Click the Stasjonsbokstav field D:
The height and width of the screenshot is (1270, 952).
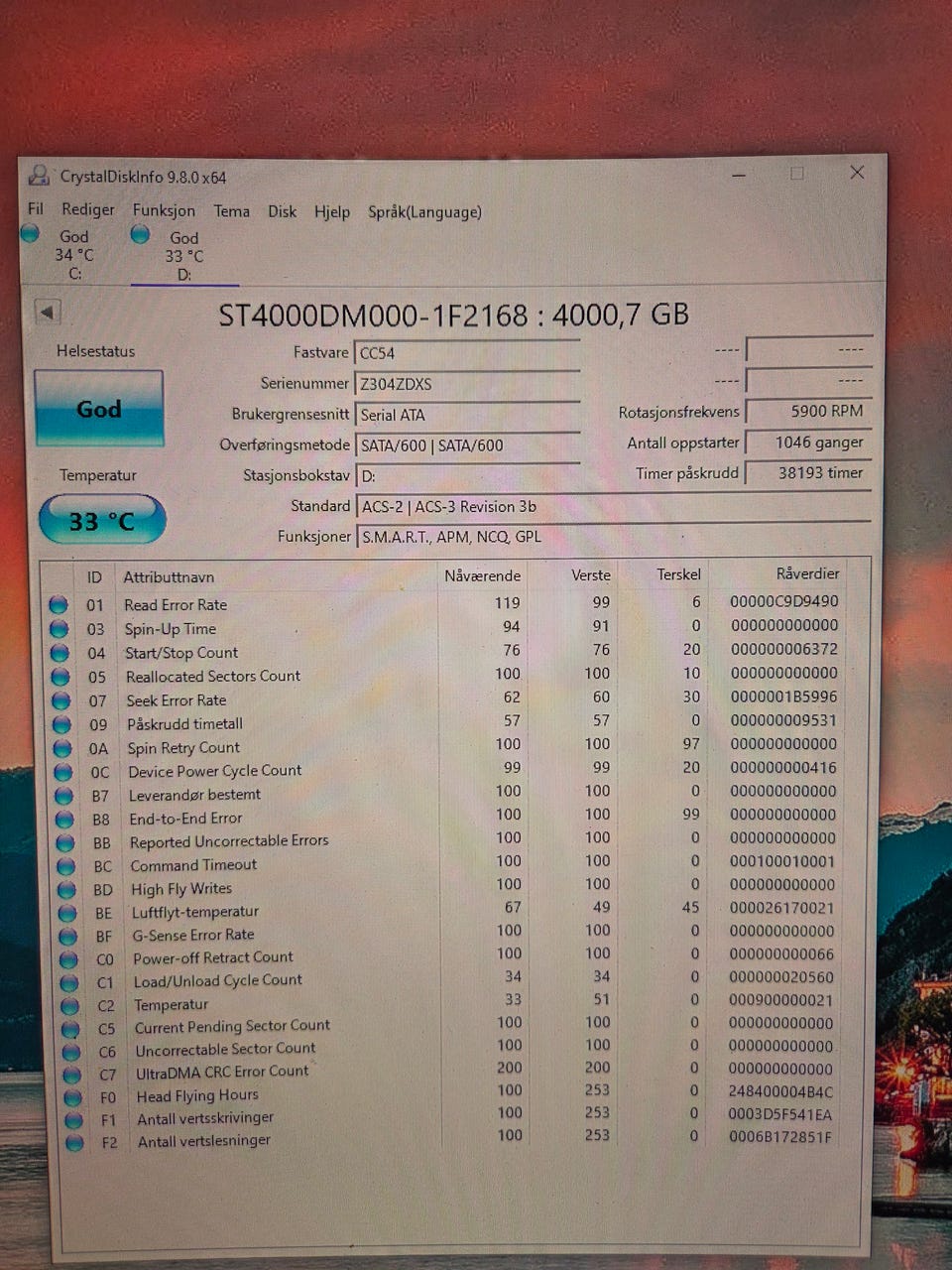(x=467, y=476)
